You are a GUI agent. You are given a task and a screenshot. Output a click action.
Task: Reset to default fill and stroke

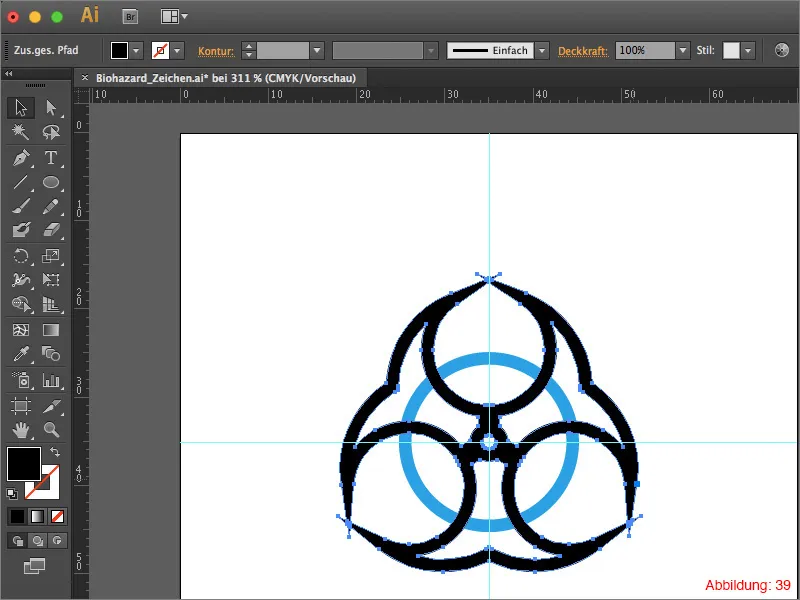(12, 493)
